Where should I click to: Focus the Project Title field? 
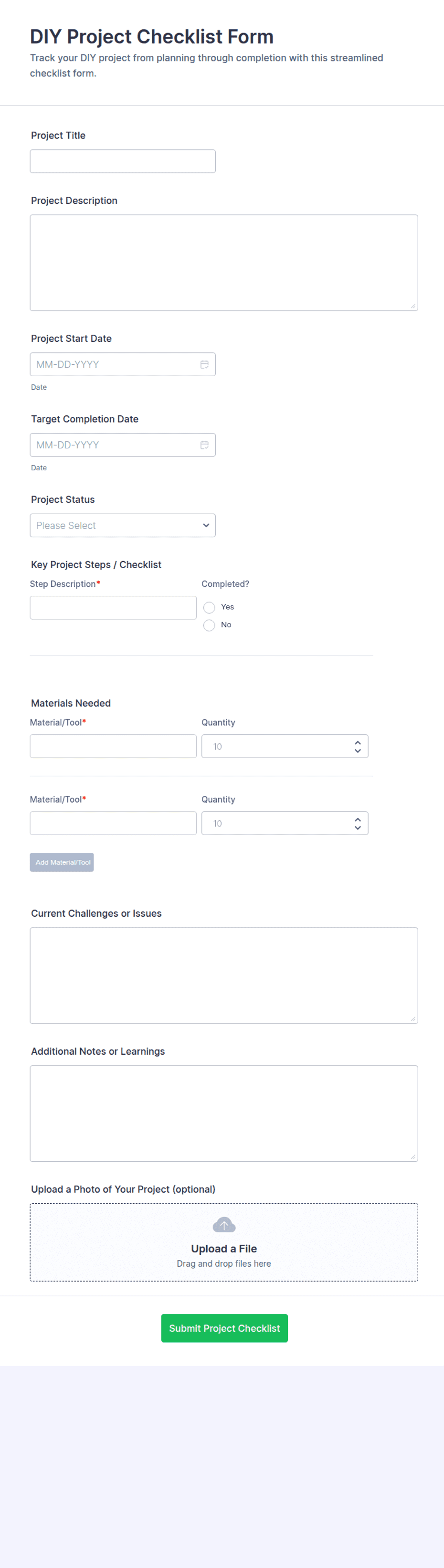coord(123,161)
